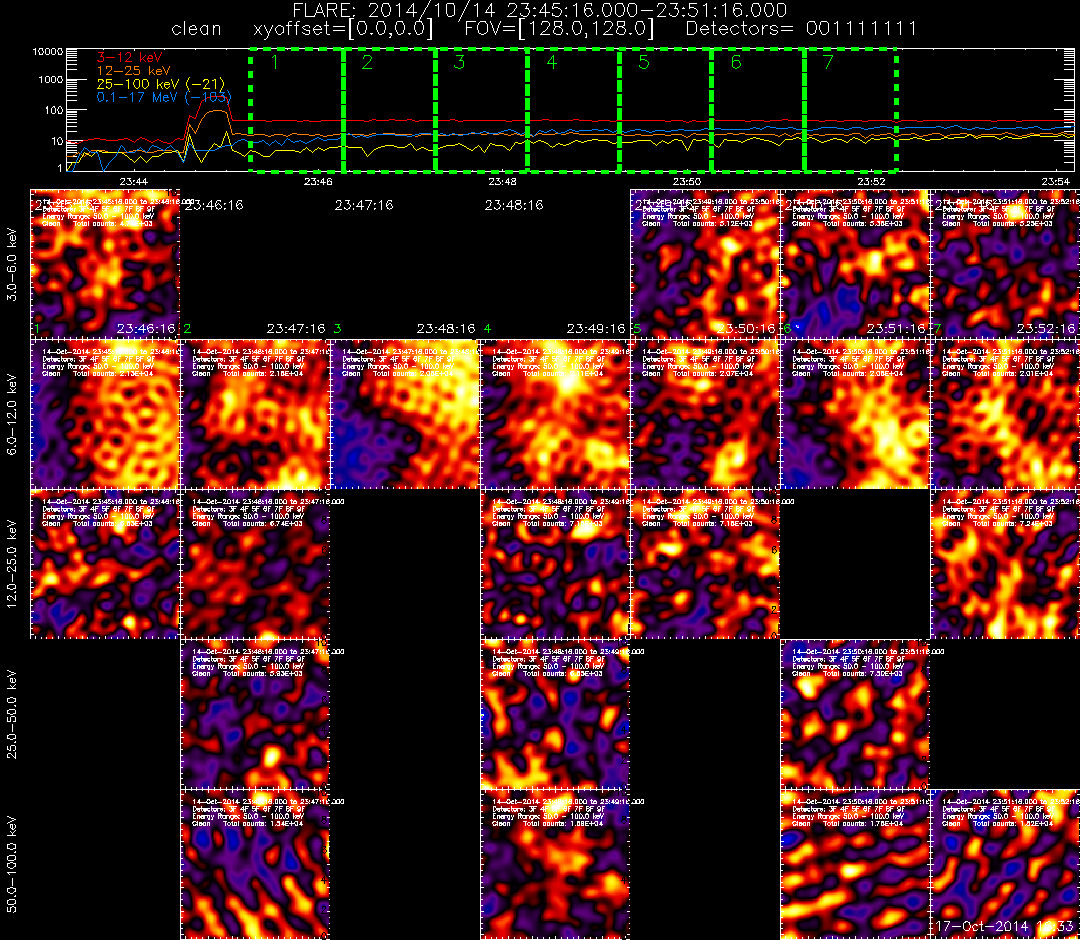Click the 50.0-100.0 keV image for interval 7
Viewport: 1080px width, 940px height.
click(x=1006, y=864)
